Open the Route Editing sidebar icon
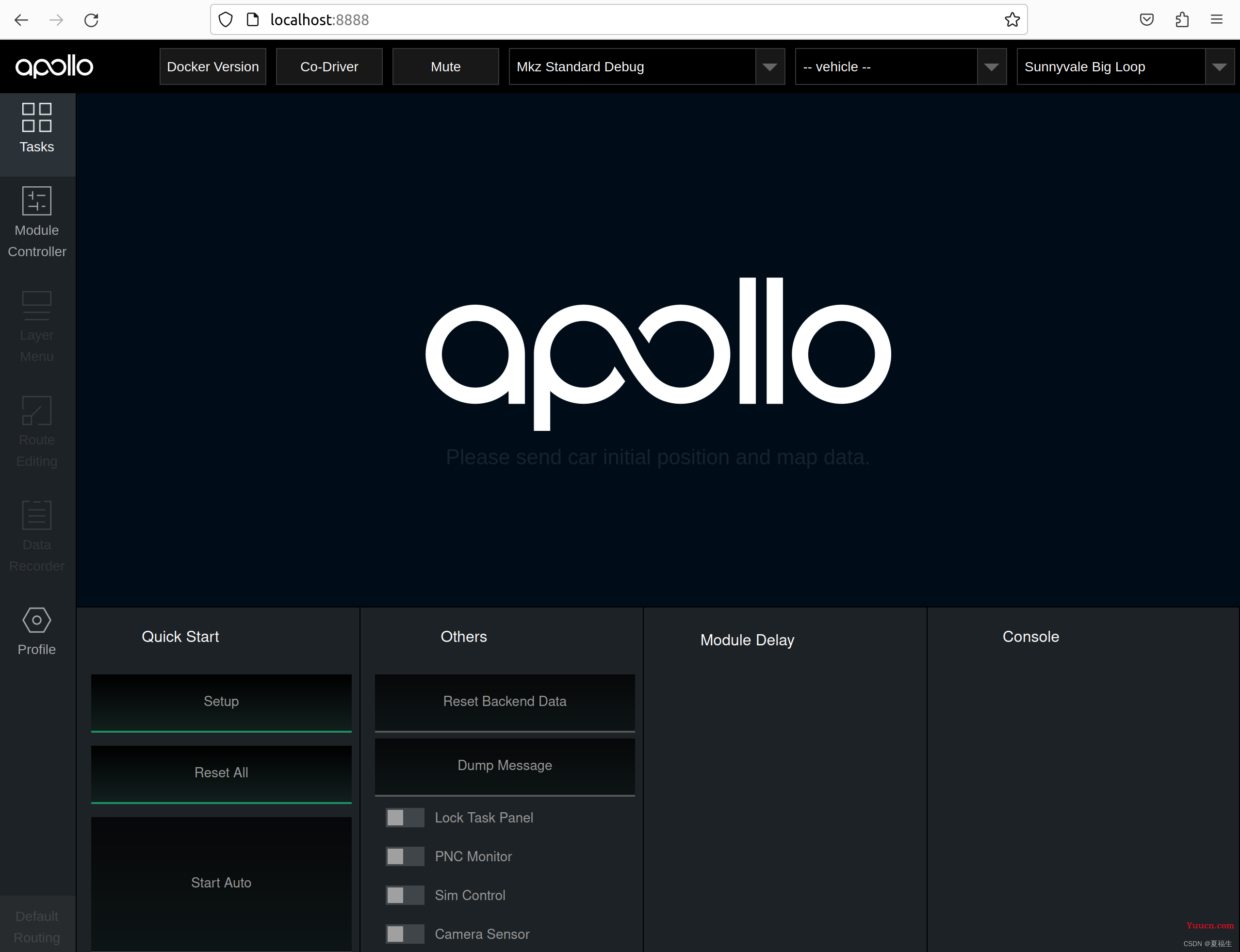The height and width of the screenshot is (952, 1240). click(x=37, y=410)
